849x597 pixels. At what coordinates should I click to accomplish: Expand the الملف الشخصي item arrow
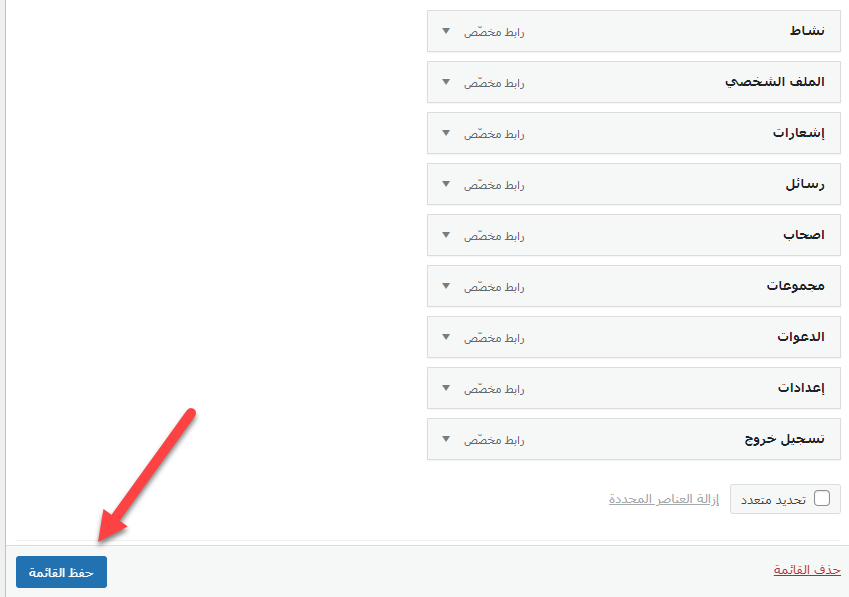(x=446, y=82)
